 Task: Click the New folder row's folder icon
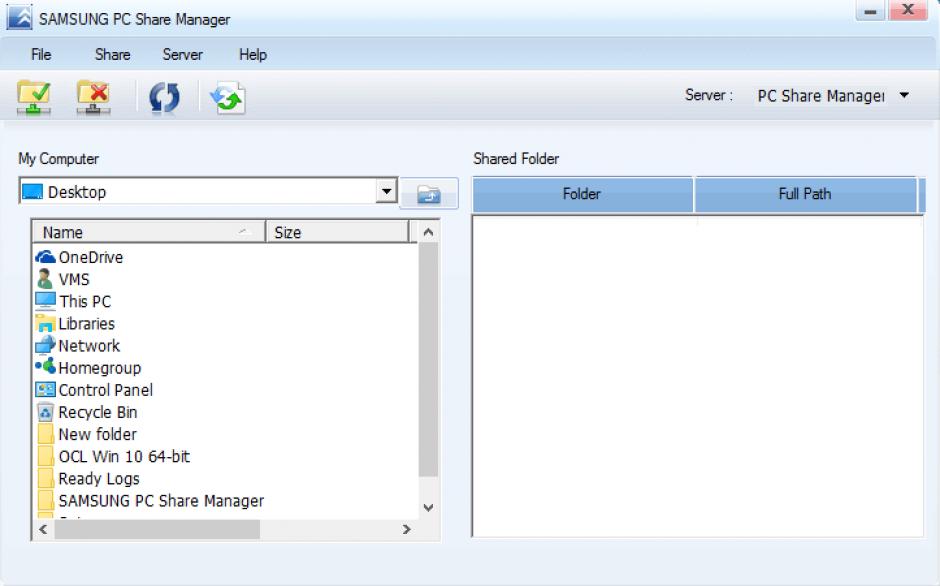tap(46, 434)
